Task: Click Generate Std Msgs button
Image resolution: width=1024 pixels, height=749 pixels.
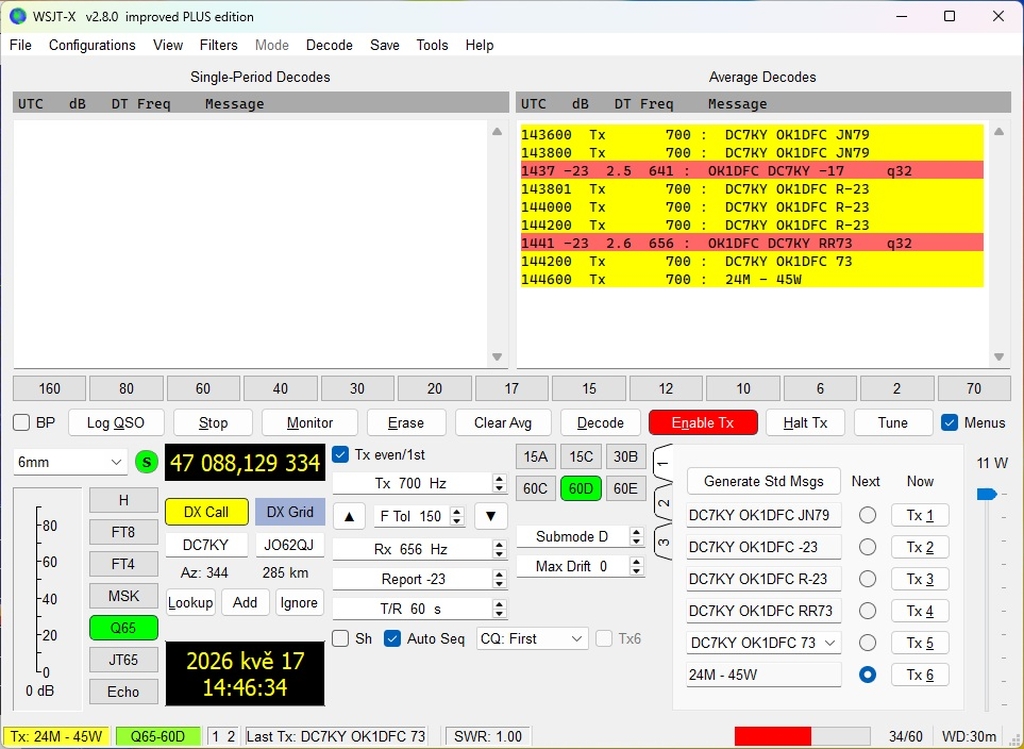Action: click(763, 481)
